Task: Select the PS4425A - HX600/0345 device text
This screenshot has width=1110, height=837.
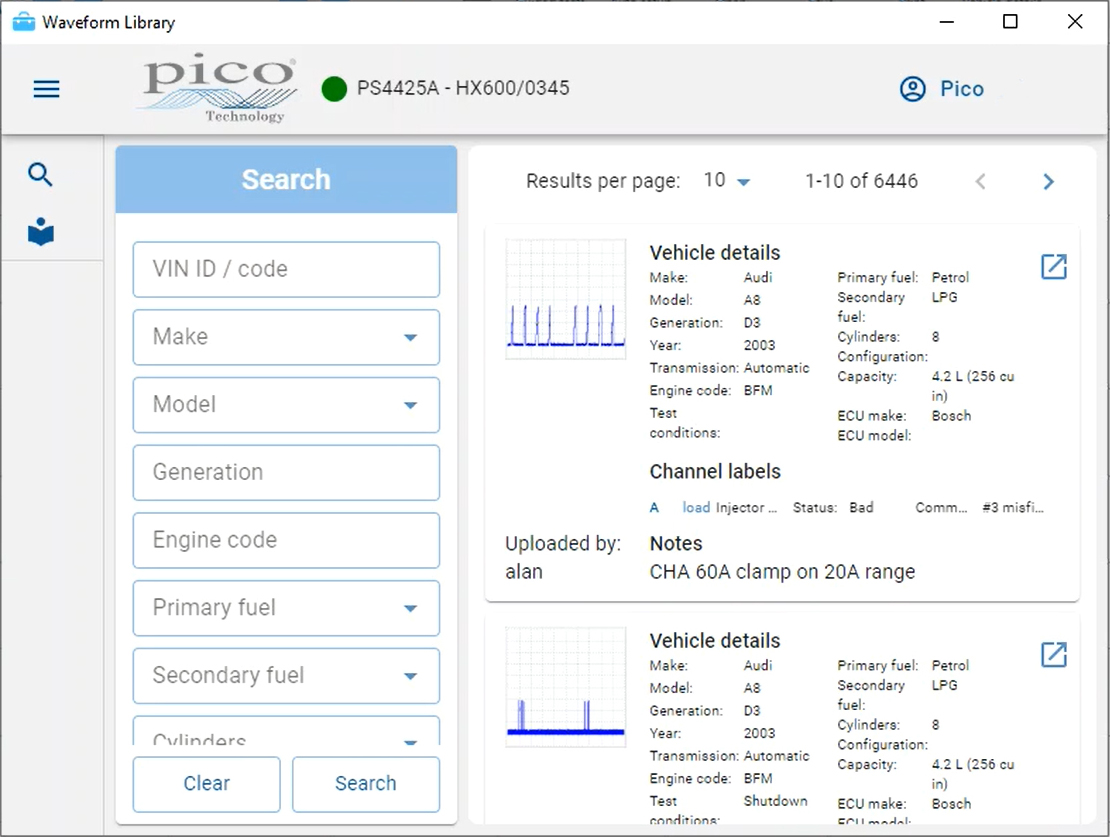Action: tap(463, 88)
